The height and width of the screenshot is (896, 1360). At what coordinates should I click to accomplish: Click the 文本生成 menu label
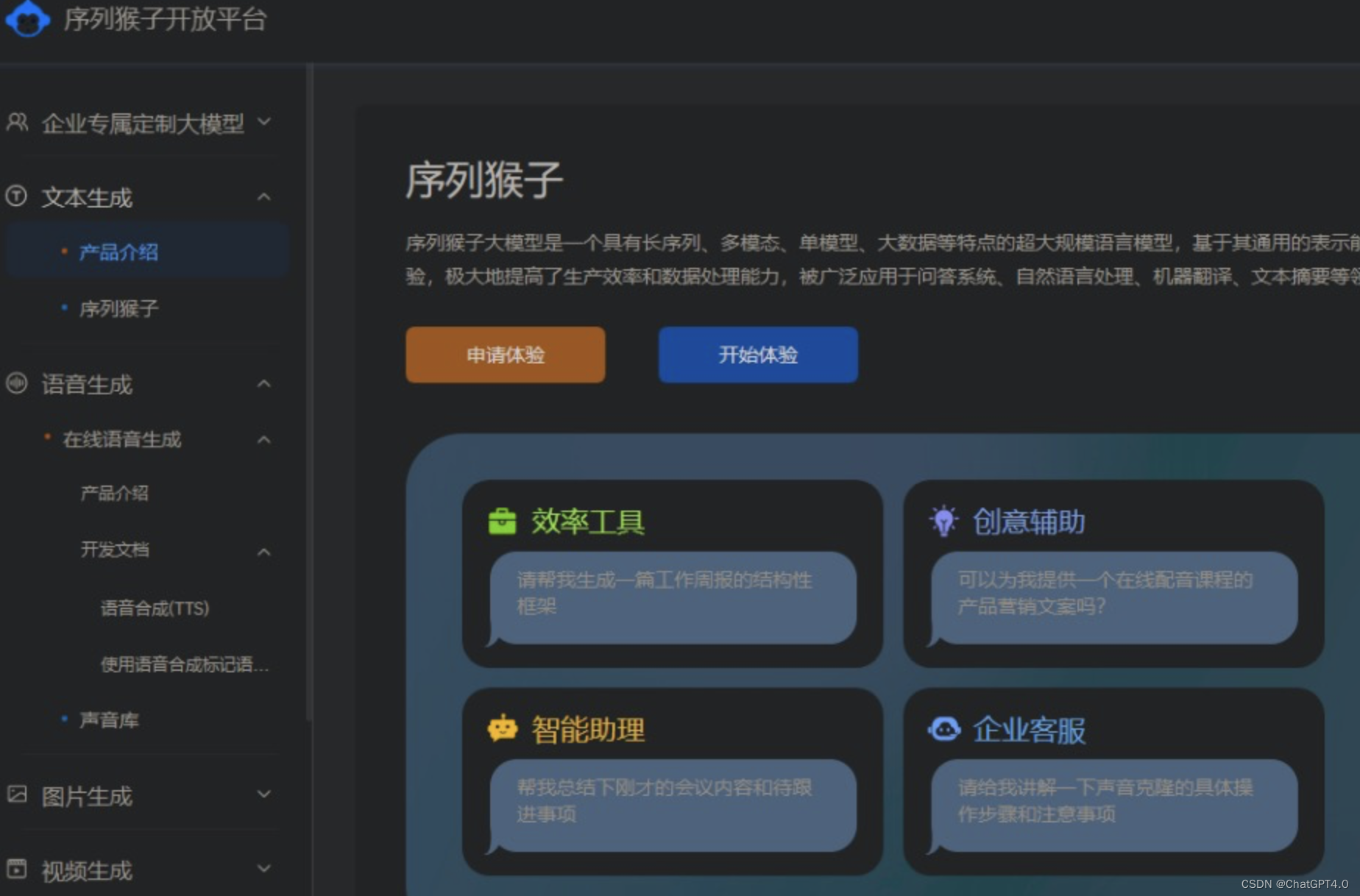click(87, 197)
